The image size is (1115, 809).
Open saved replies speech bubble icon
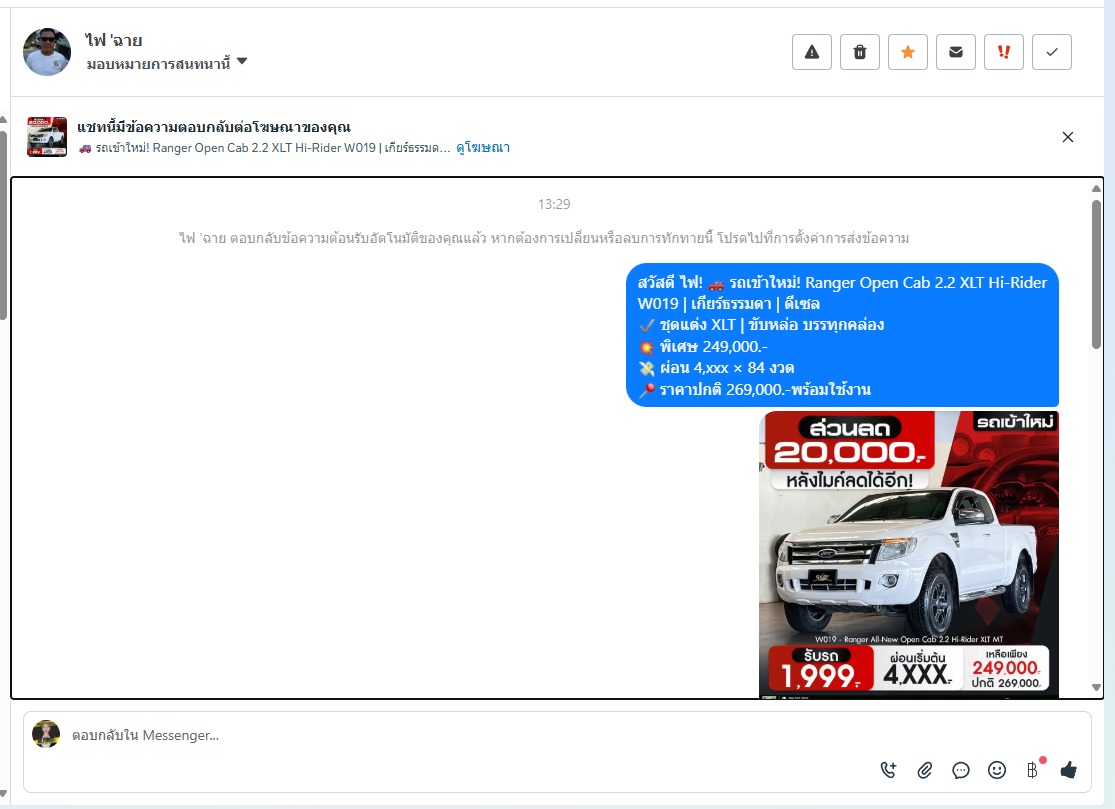click(961, 770)
